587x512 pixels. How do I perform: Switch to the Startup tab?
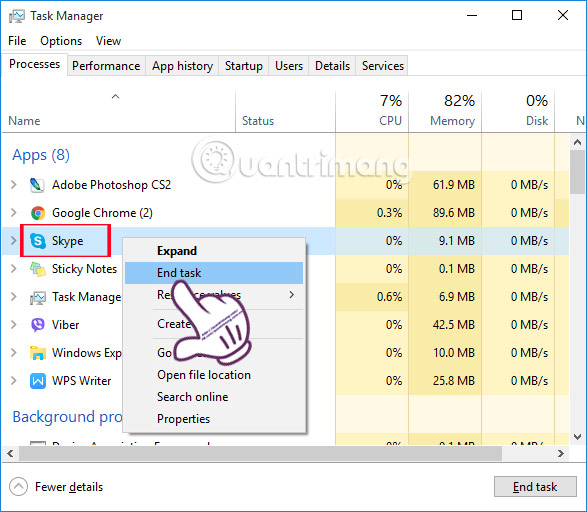244,66
